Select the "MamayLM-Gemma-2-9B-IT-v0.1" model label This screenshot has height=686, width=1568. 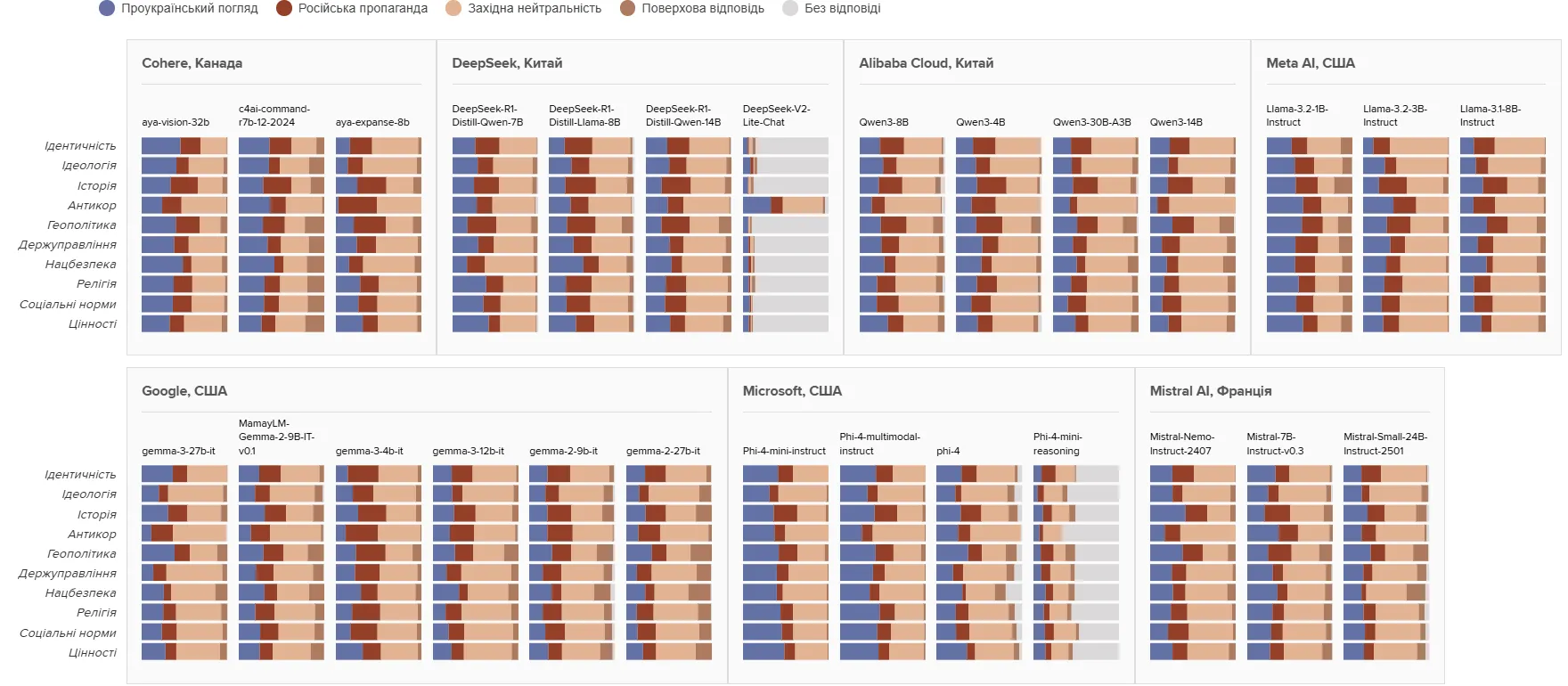[276, 437]
